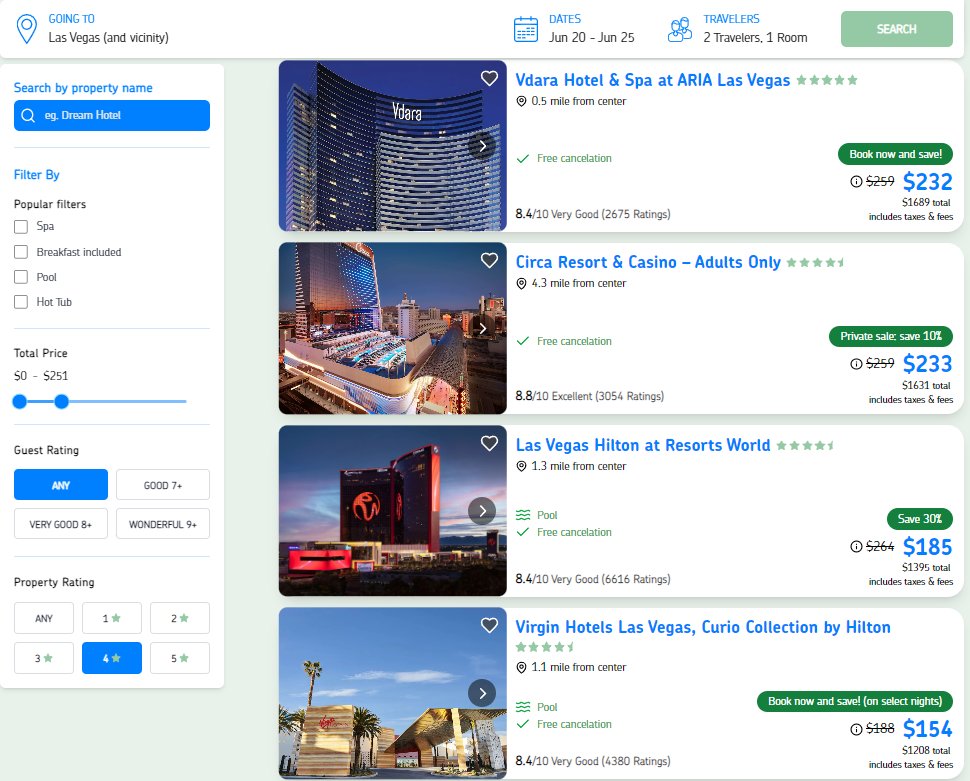Select ANY guest rating
The height and width of the screenshot is (781, 970).
tap(61, 485)
